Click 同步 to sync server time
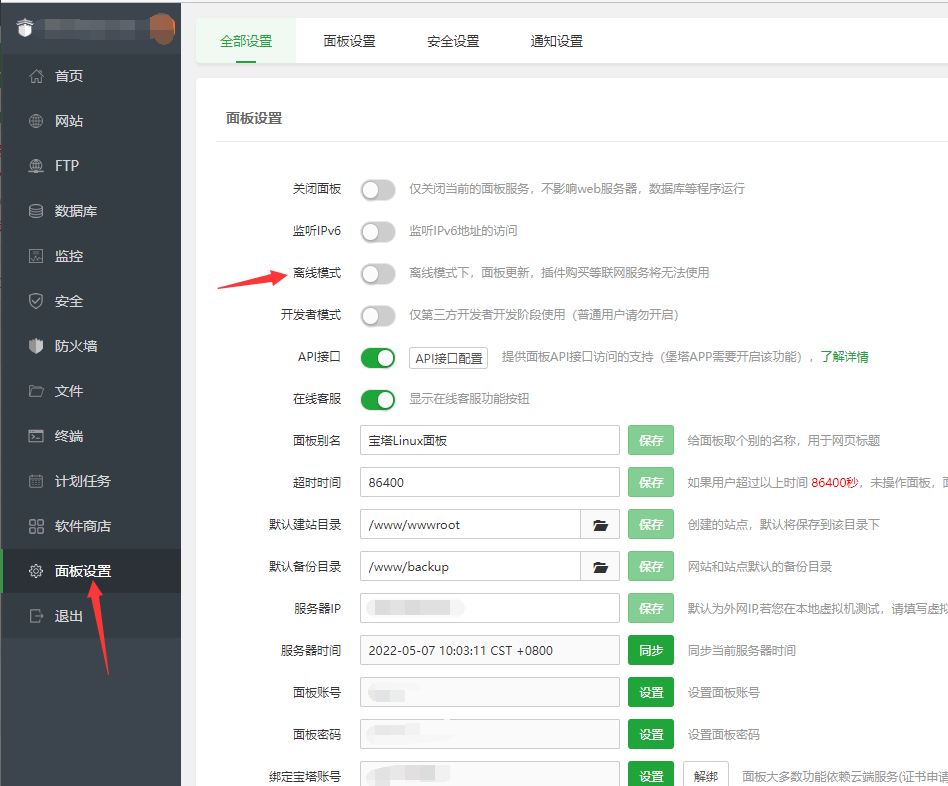Screen dimensions: 948x786 pos(651,650)
